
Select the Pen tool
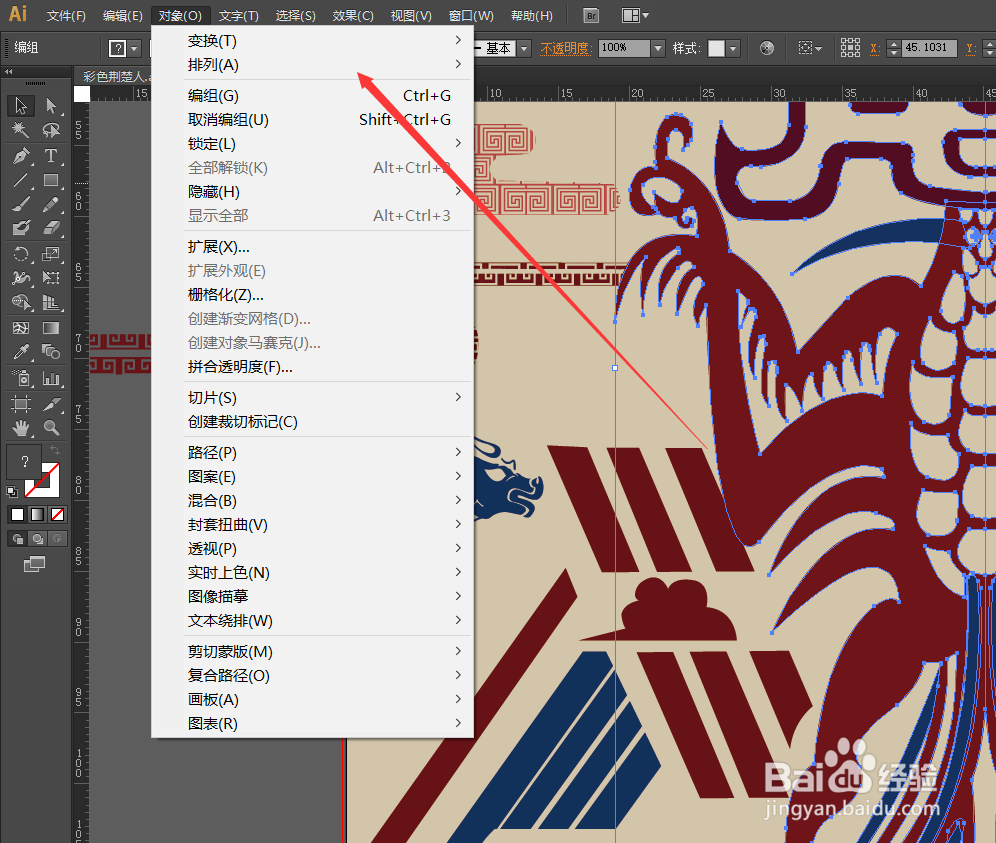click(21, 156)
